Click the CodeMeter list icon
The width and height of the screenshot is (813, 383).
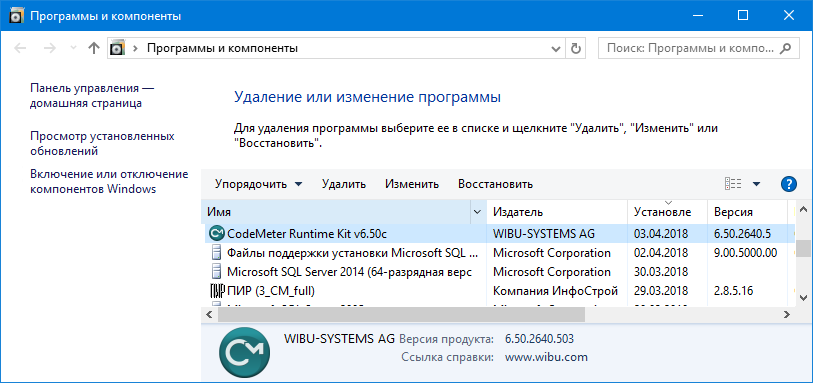tap(216, 234)
